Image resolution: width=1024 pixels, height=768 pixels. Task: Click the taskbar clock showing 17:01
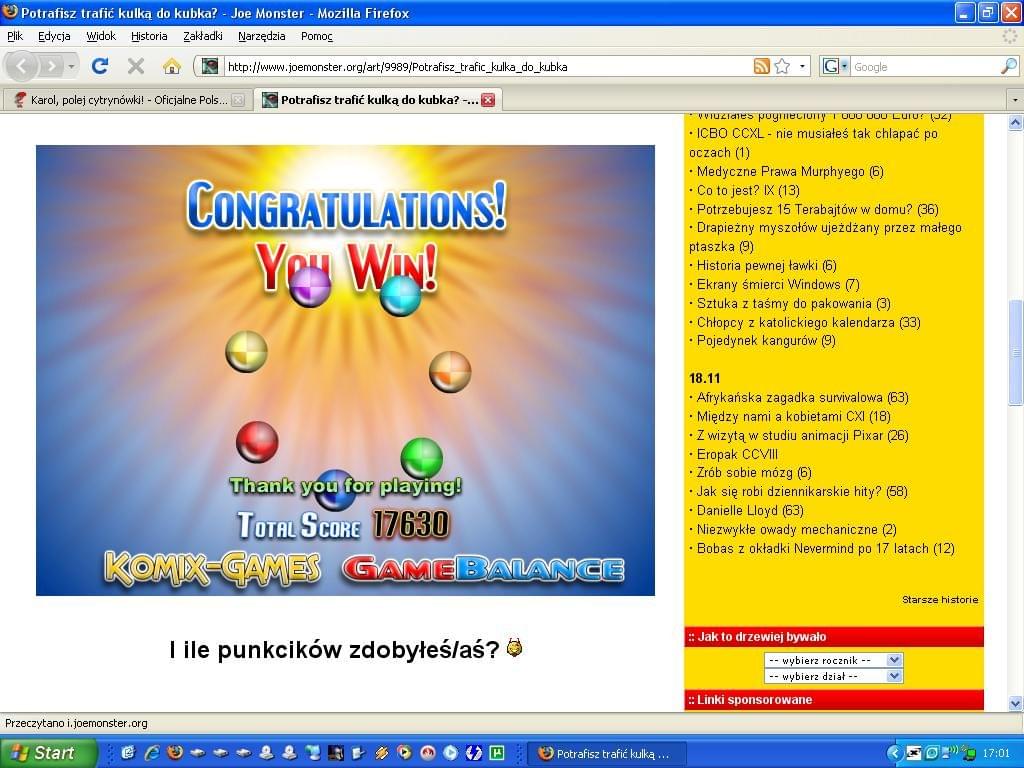tap(996, 754)
